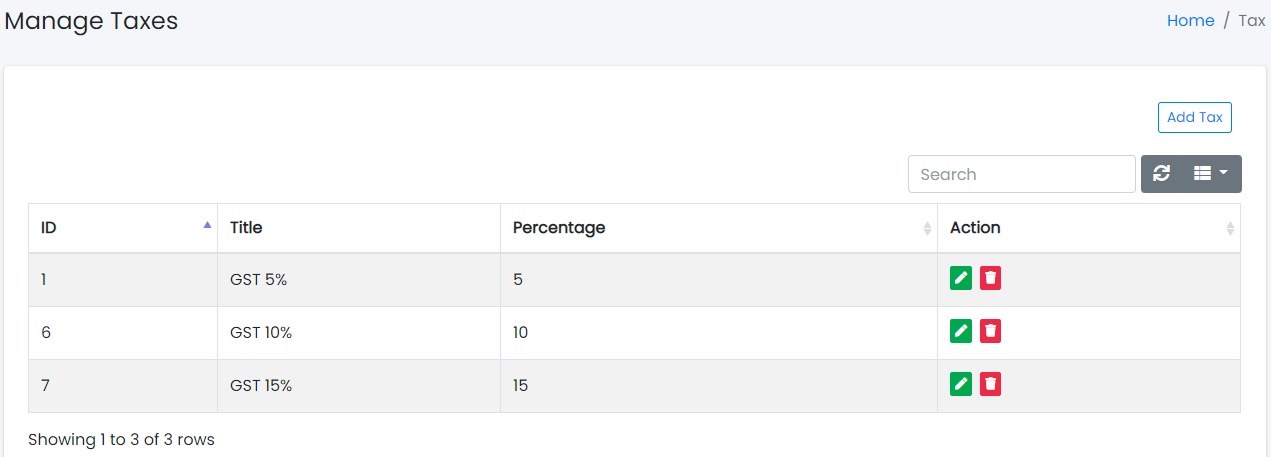Select the GST 10% title cell
The width and height of the screenshot is (1271, 457).
click(261, 333)
